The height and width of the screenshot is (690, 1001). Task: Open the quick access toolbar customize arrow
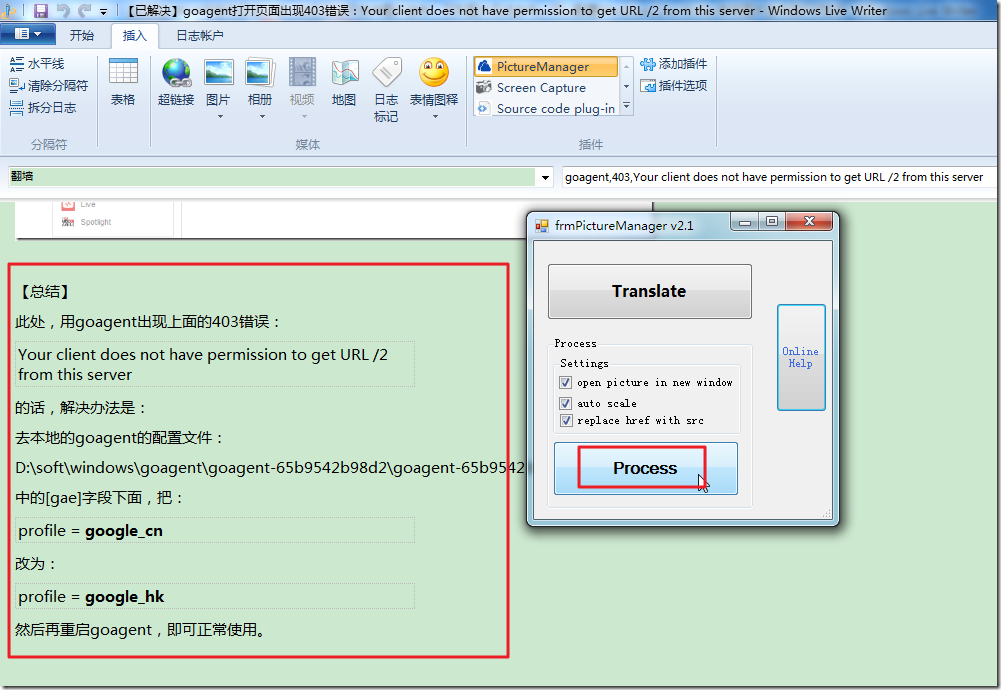(x=103, y=11)
